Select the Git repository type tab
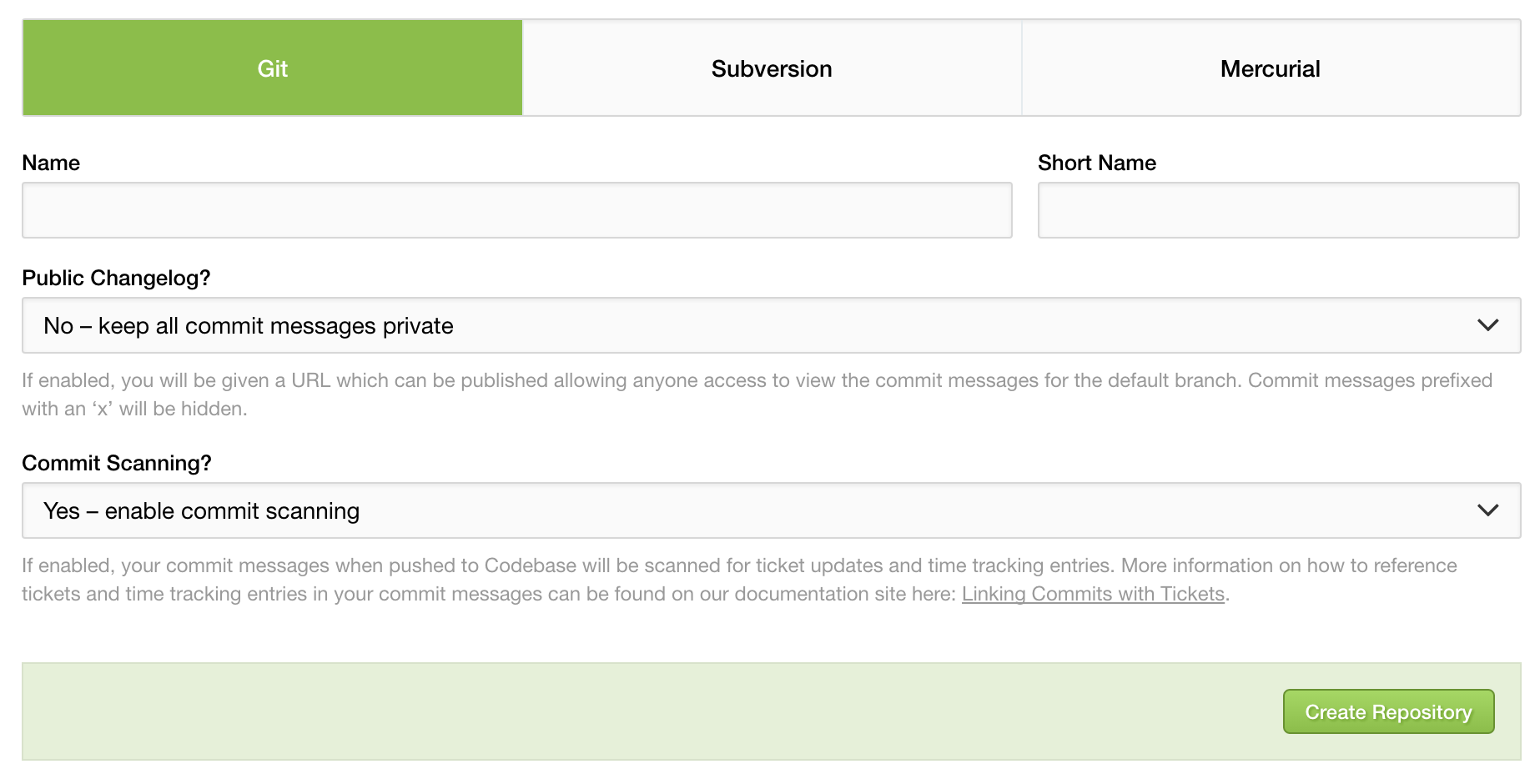The height and width of the screenshot is (784, 1540). (x=273, y=68)
